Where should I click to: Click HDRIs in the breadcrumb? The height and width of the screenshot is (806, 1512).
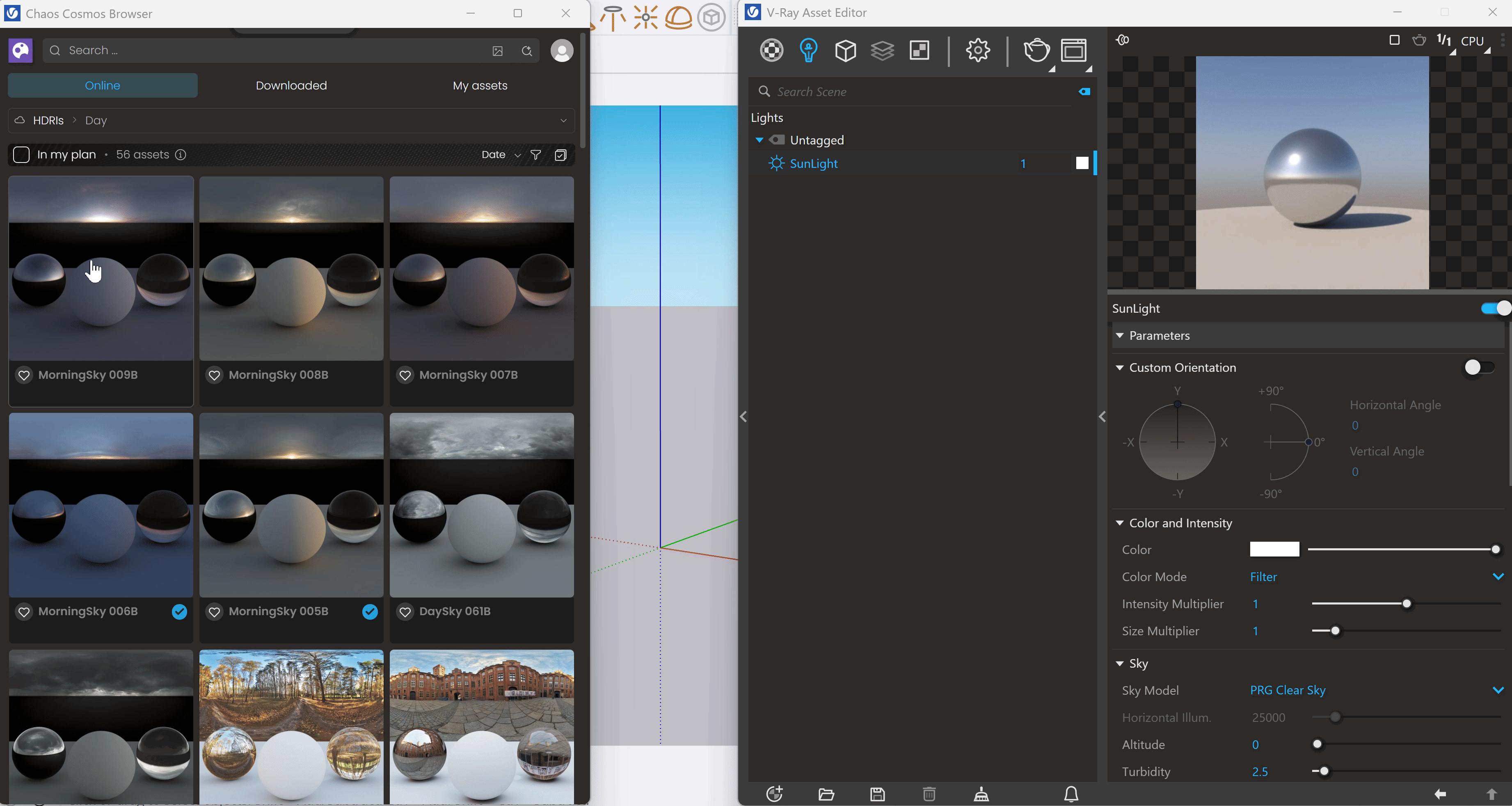(x=48, y=120)
